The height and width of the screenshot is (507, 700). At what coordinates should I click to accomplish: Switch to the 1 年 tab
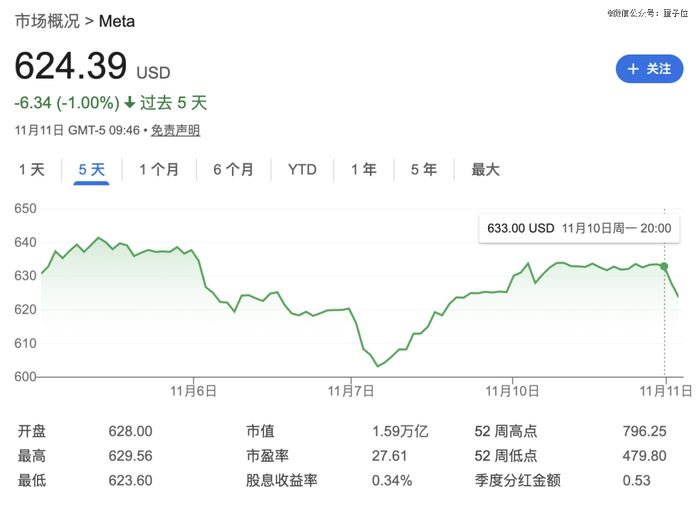[x=364, y=170]
